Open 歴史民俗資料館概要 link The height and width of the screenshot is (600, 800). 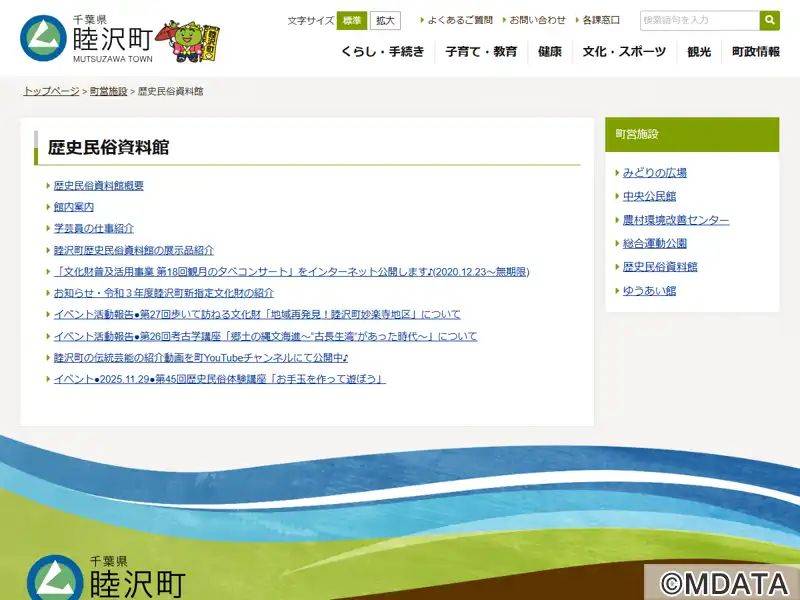coord(98,186)
